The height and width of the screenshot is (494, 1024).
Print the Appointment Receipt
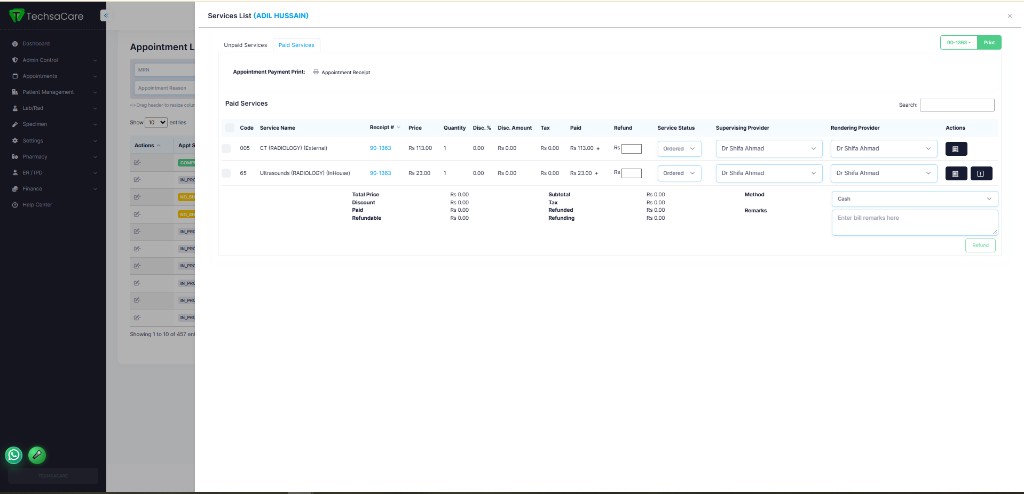[342, 73]
